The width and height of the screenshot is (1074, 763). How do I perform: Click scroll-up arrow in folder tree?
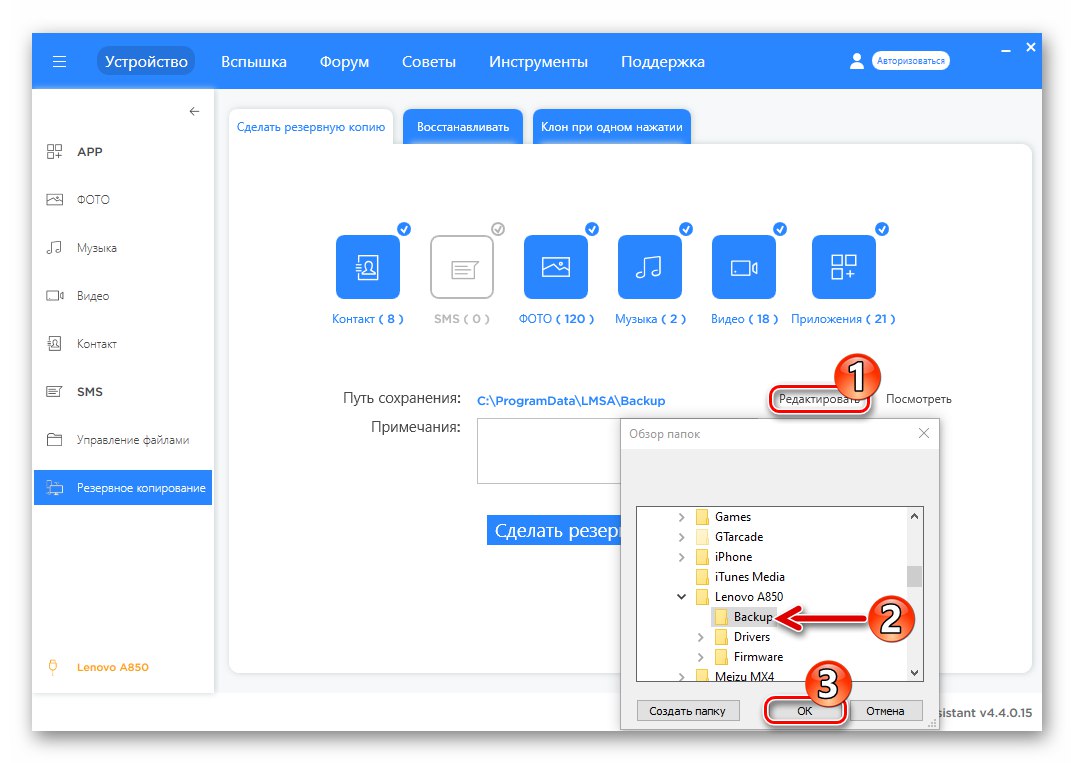pyautogui.click(x=914, y=516)
